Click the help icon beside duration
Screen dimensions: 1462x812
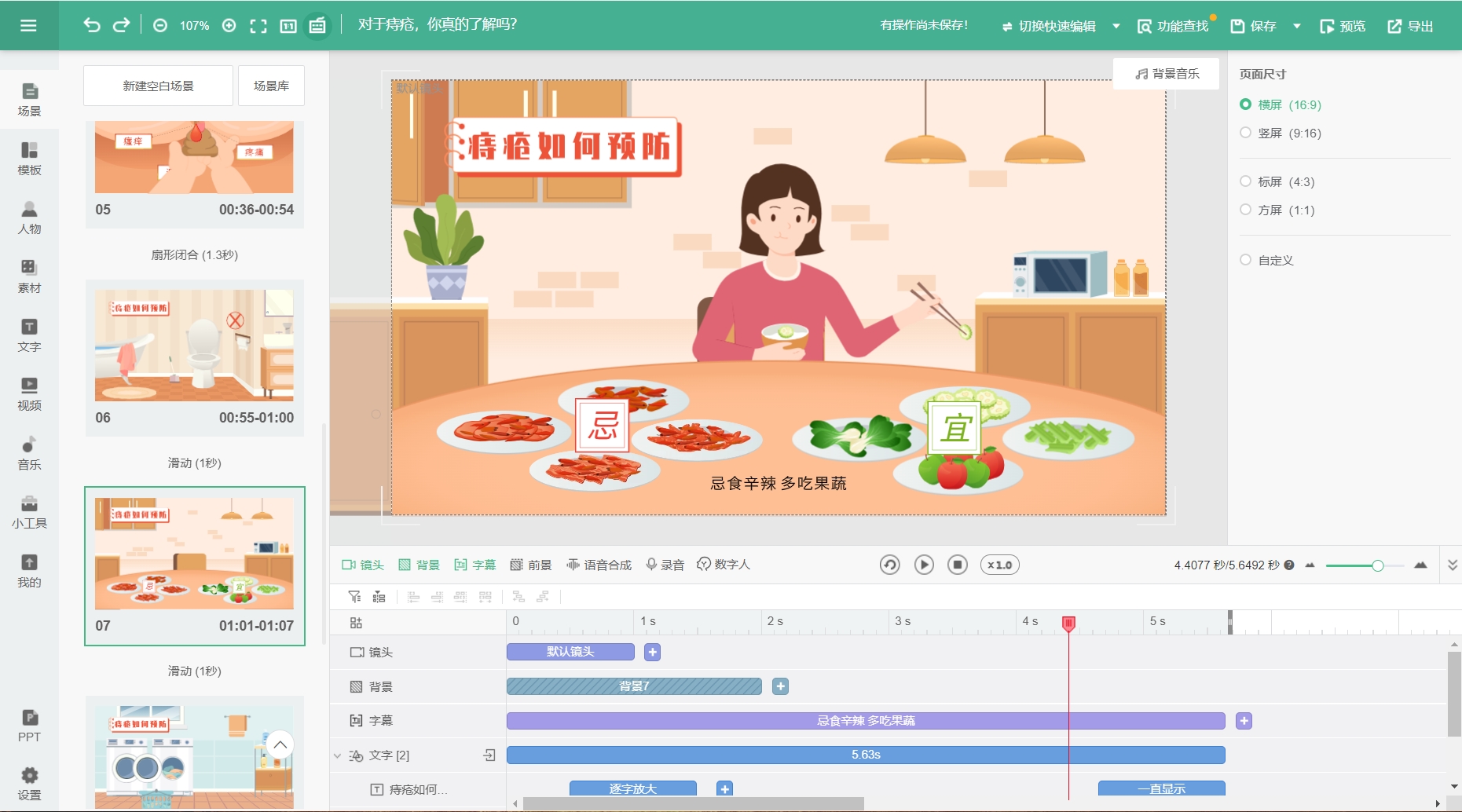coord(1289,565)
